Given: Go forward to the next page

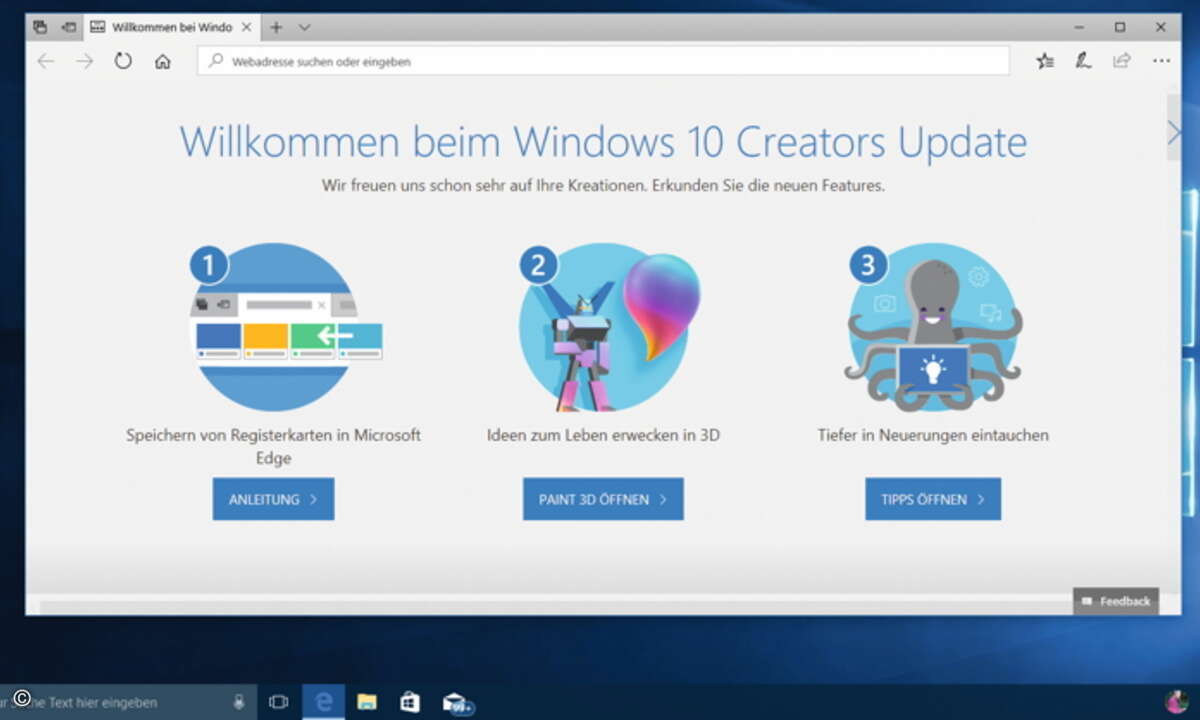Looking at the screenshot, I should coord(85,61).
